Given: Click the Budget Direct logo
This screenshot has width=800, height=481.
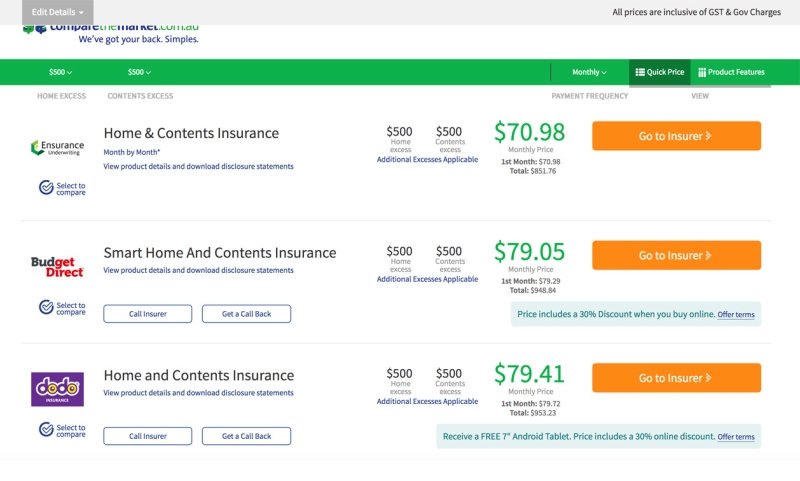Looking at the screenshot, I should click(57, 267).
